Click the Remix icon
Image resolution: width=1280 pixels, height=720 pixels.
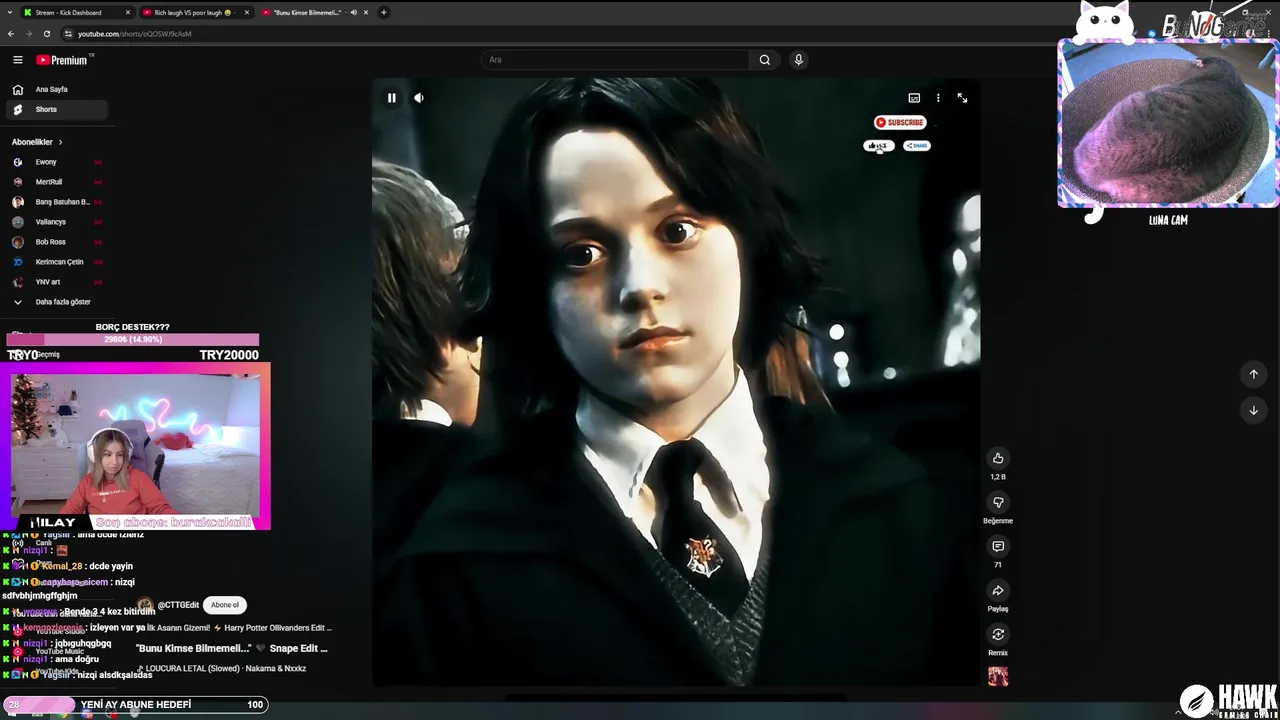tap(998, 634)
